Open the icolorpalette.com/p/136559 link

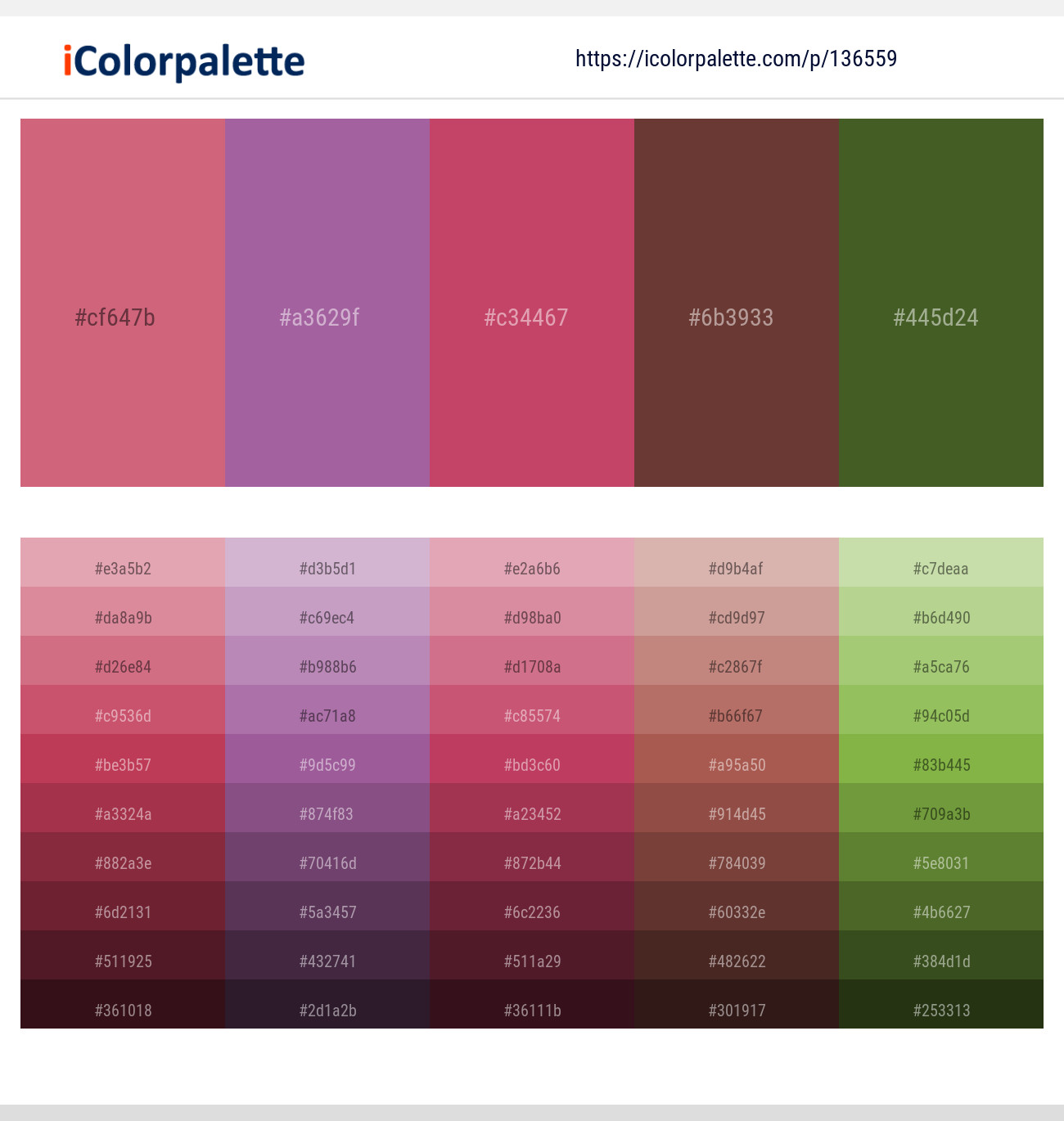pyautogui.click(x=736, y=59)
